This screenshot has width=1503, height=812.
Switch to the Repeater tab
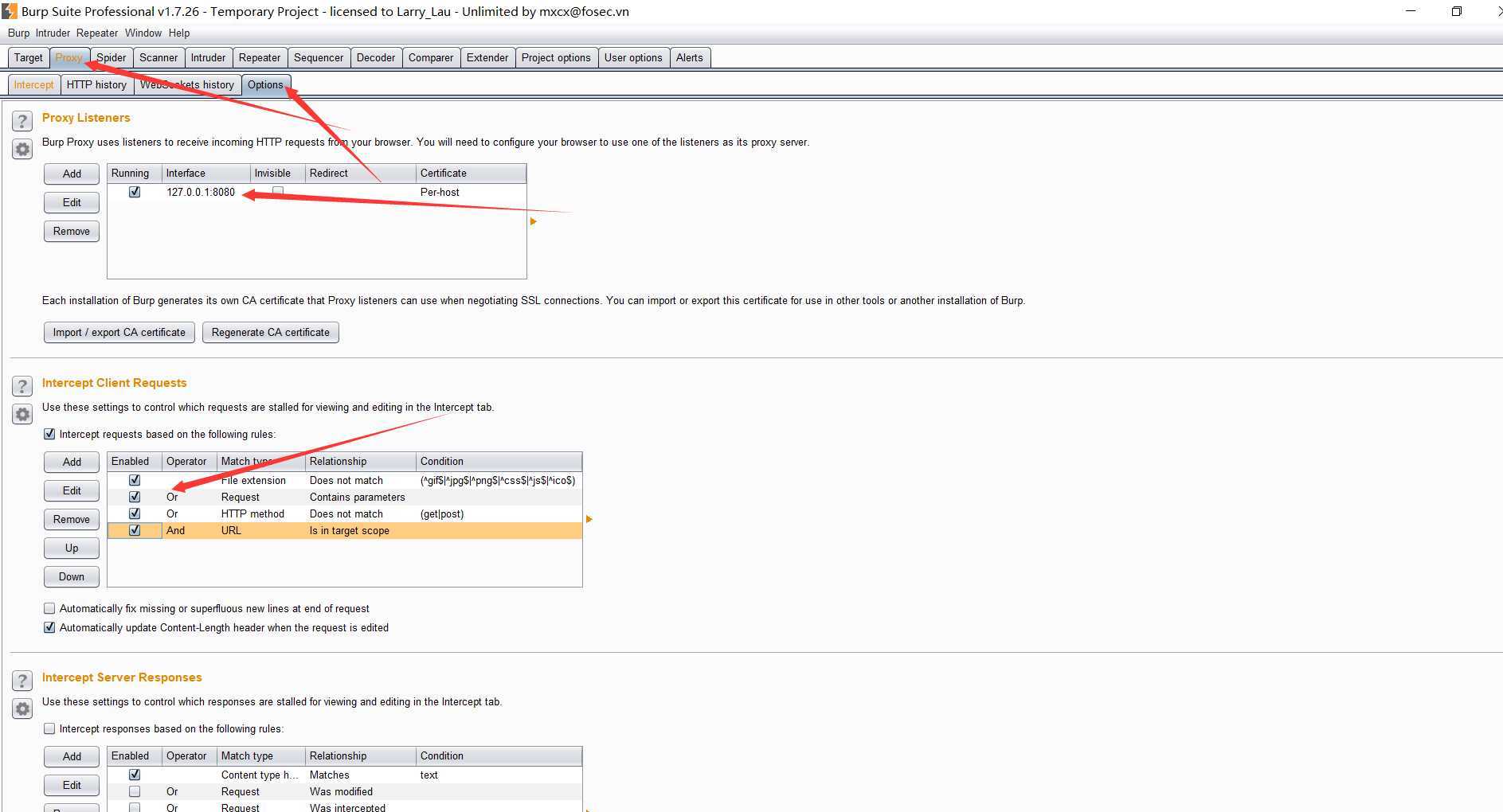[x=260, y=57]
